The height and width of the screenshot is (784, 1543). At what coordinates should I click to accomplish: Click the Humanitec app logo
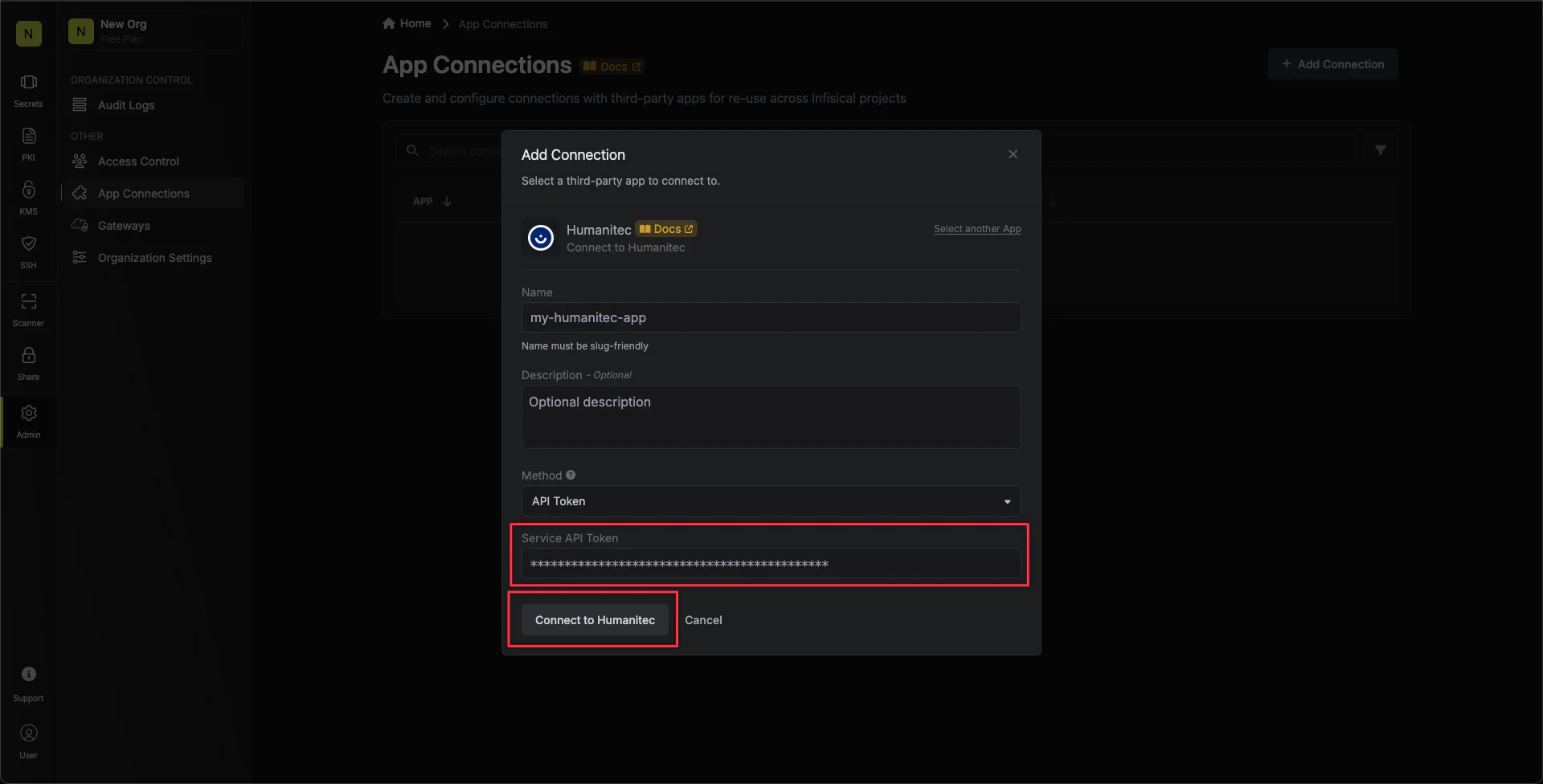(541, 238)
